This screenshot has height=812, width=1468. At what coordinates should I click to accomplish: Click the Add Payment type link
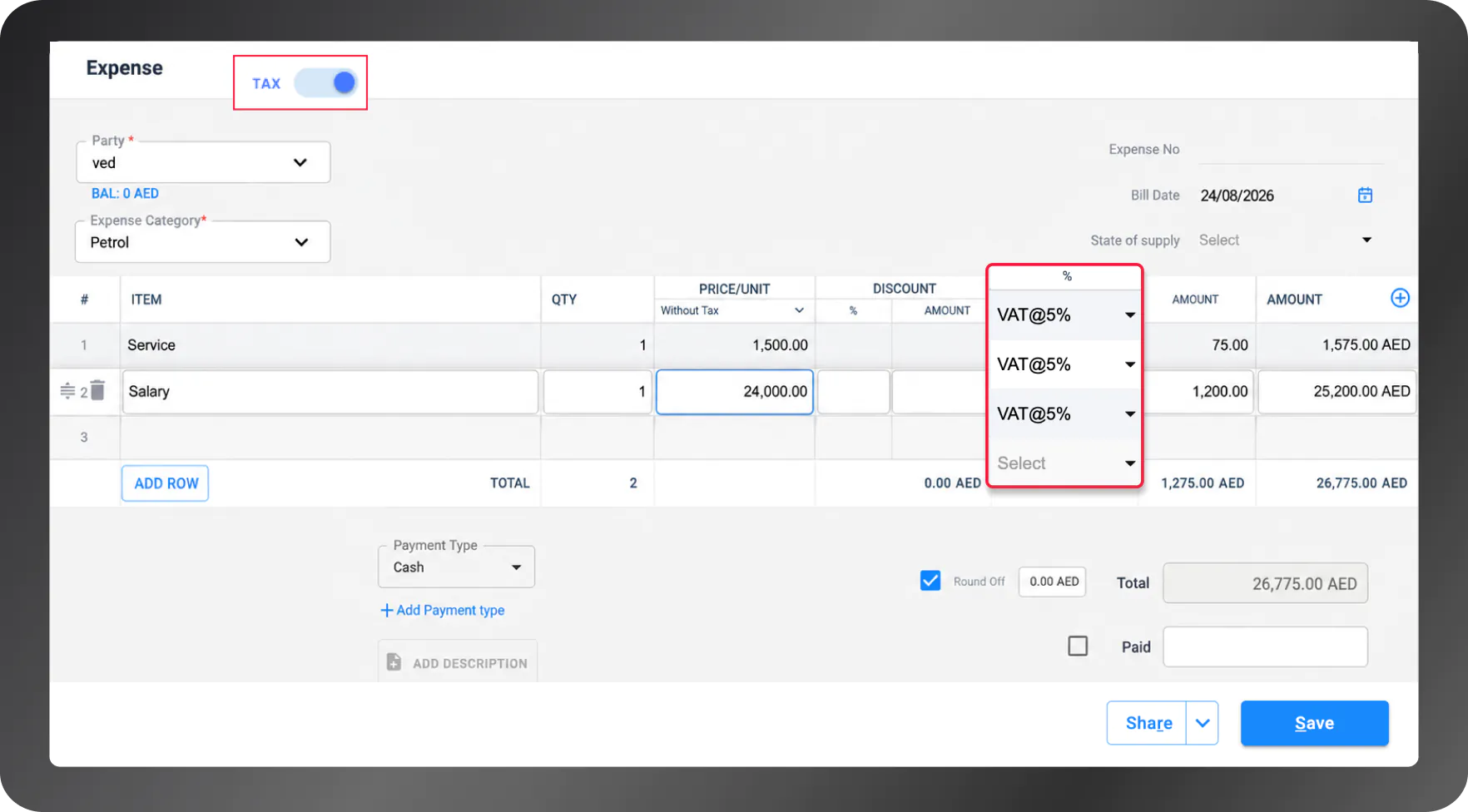point(443,610)
